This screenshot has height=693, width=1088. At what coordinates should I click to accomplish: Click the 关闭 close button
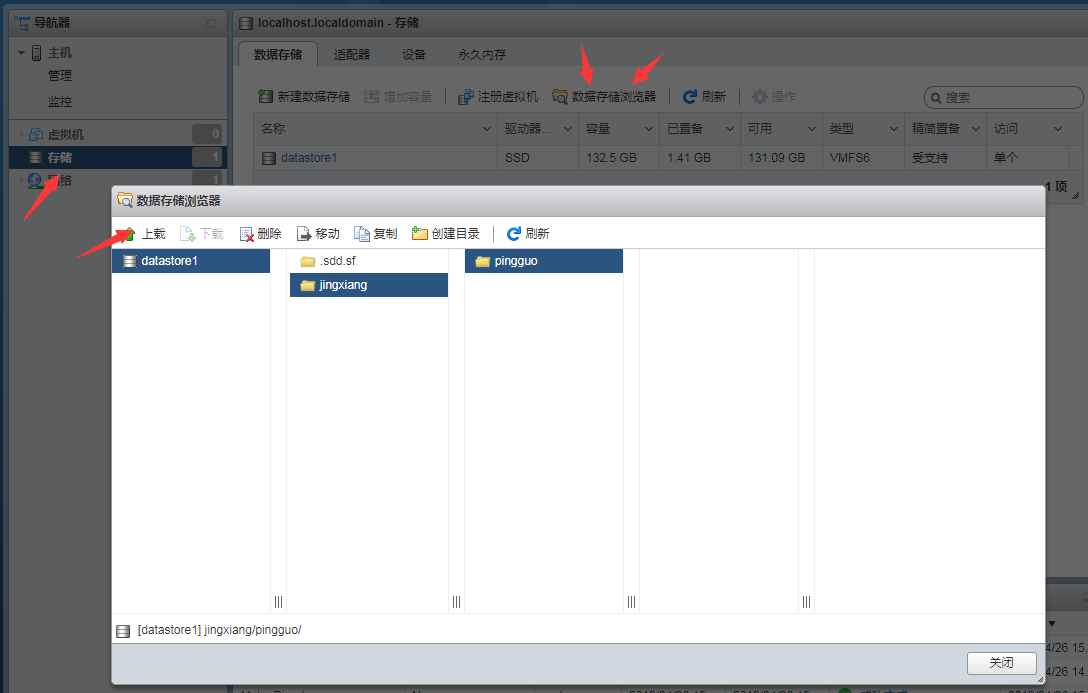1001,663
